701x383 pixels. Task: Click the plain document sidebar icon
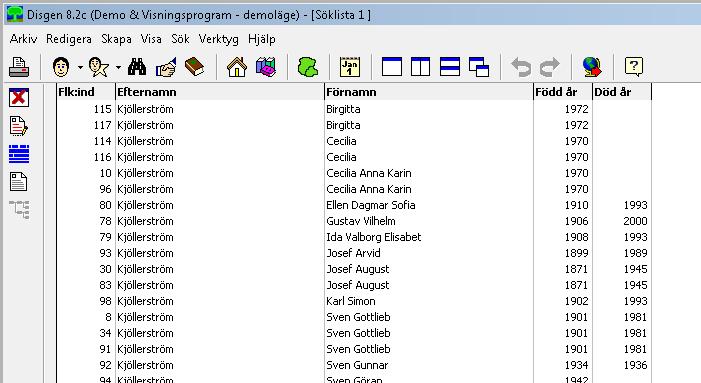click(x=19, y=182)
